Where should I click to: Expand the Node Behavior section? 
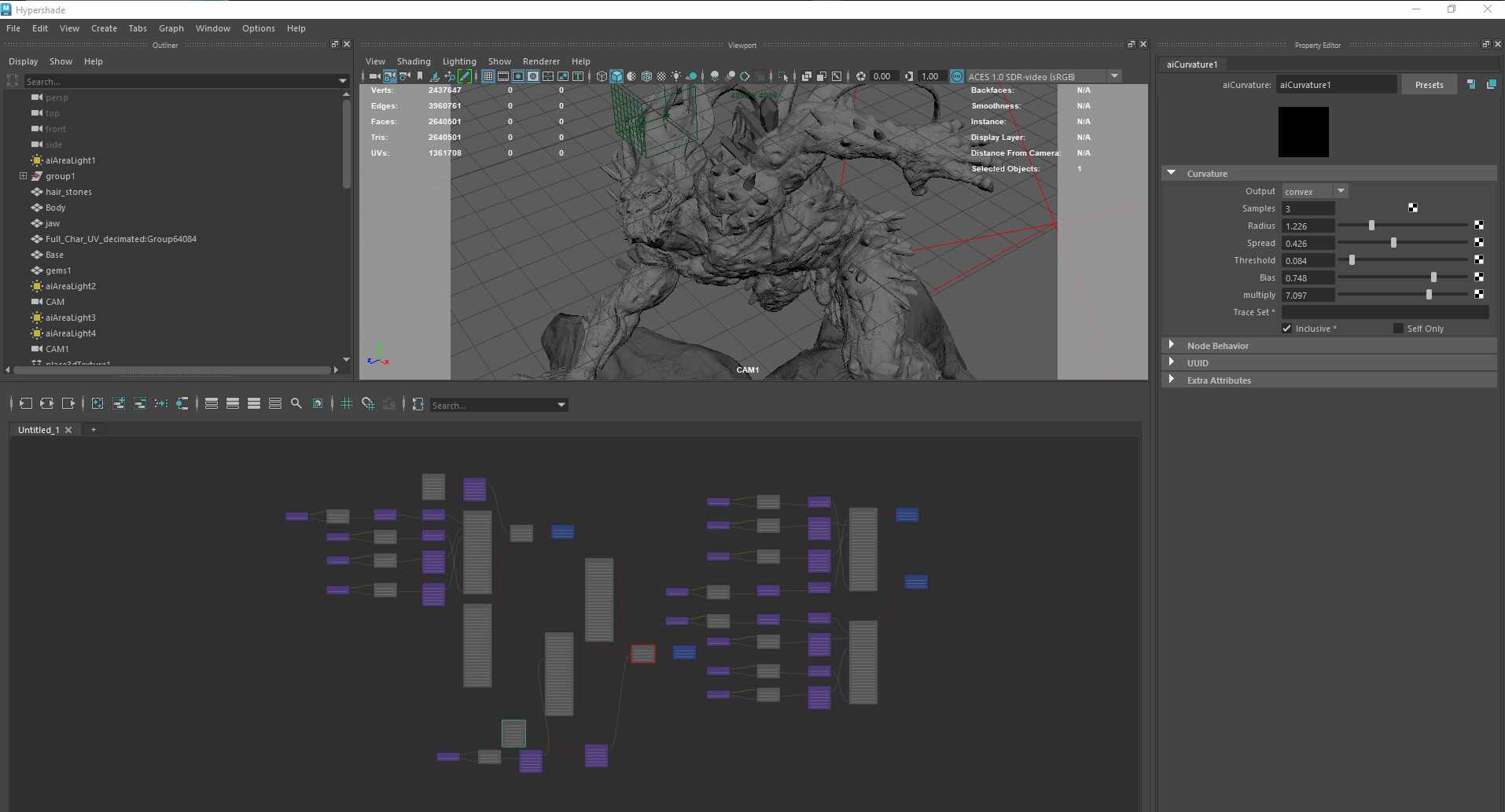(x=1172, y=345)
